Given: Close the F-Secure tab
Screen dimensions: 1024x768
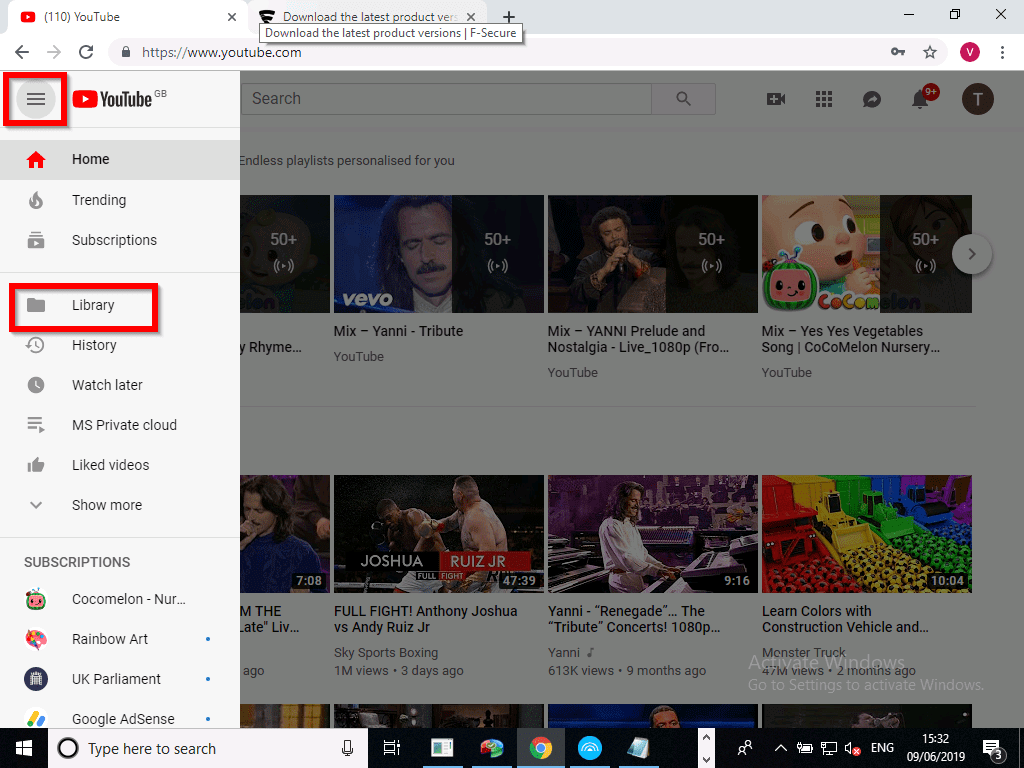Looking at the screenshot, I should (x=471, y=17).
